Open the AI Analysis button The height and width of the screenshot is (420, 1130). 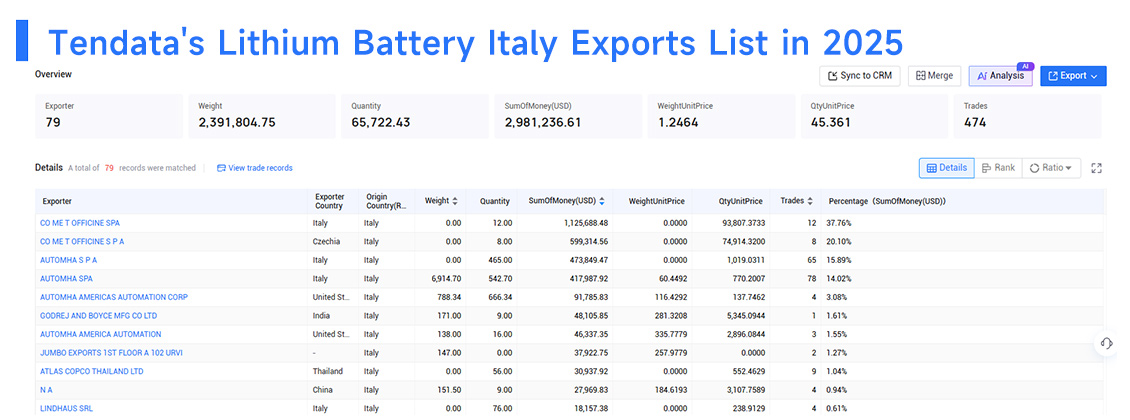[1001, 76]
